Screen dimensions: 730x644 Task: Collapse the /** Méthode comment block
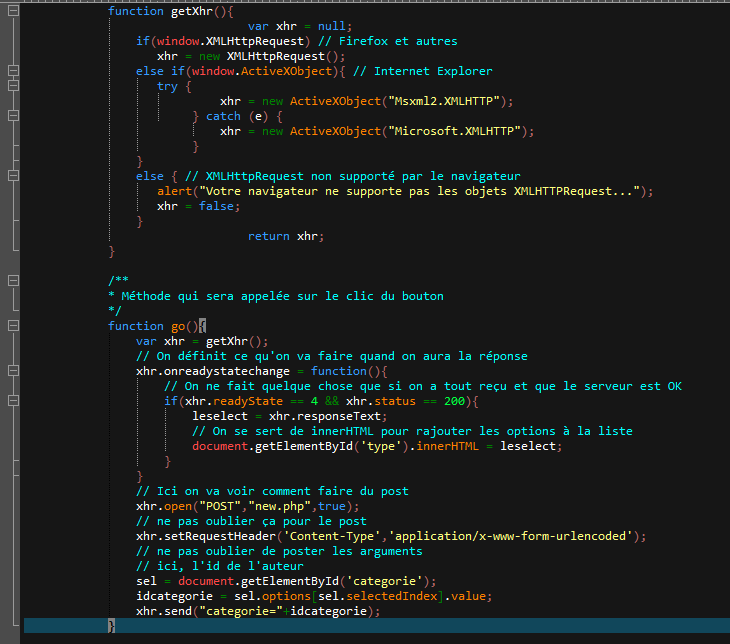click(x=12, y=281)
